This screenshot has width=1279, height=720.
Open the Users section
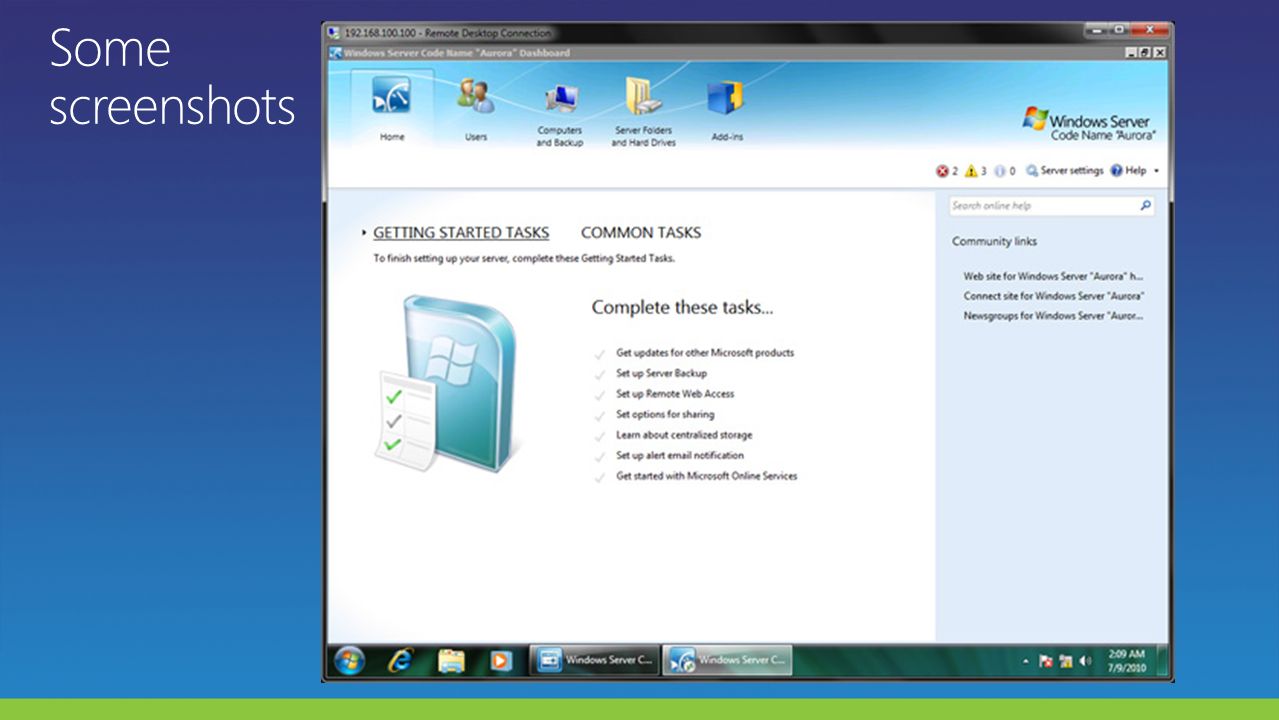point(476,108)
